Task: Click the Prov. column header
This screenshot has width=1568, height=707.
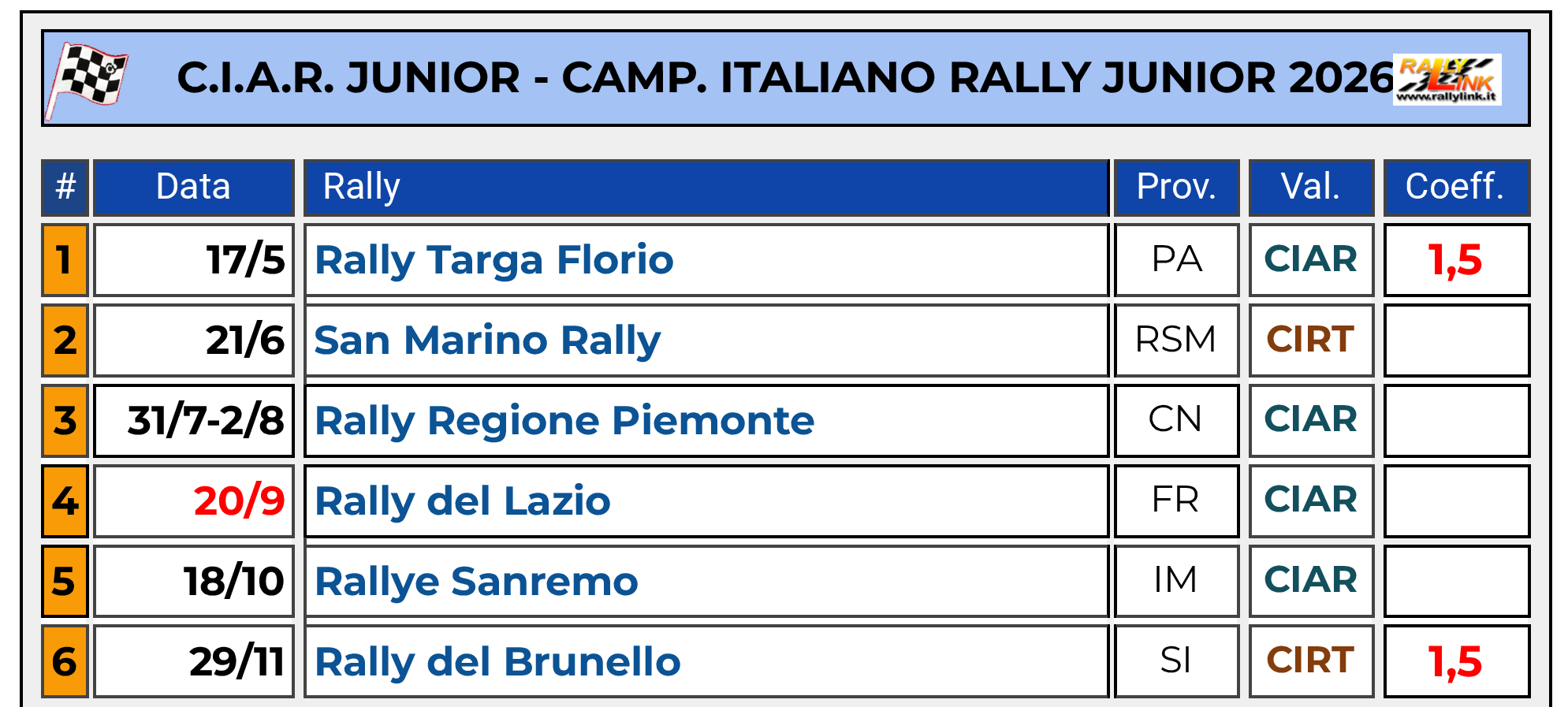Action: click(x=1175, y=188)
